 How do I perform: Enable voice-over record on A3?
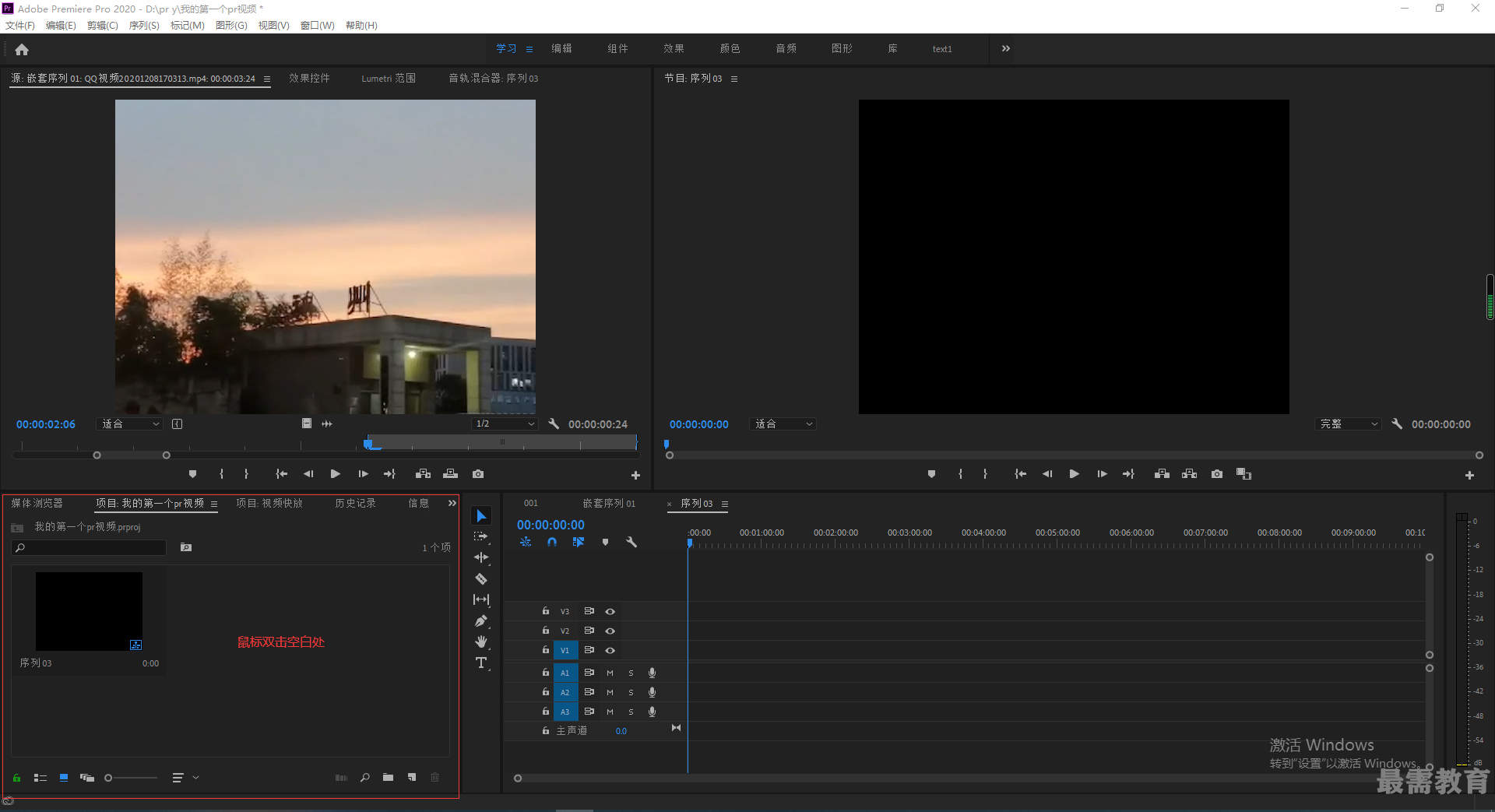[652, 712]
